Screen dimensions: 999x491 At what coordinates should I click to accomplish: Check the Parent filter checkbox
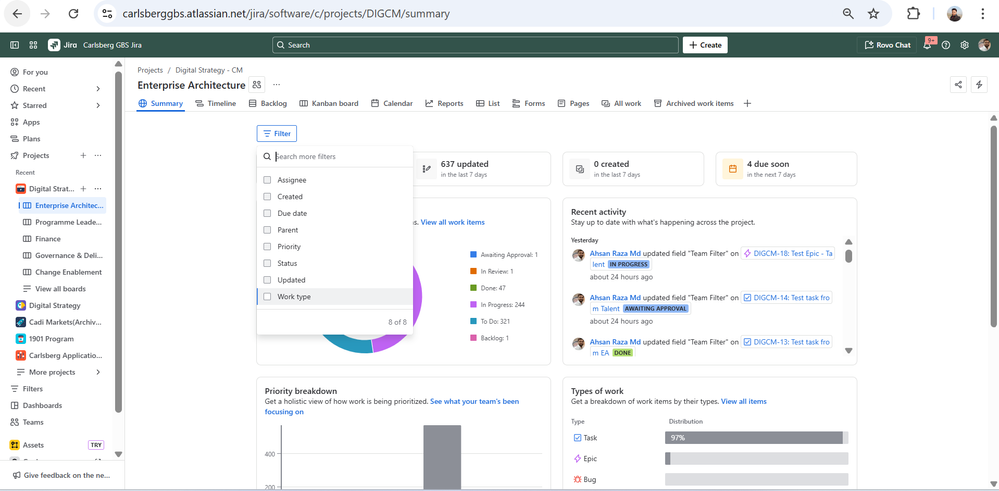(x=267, y=230)
